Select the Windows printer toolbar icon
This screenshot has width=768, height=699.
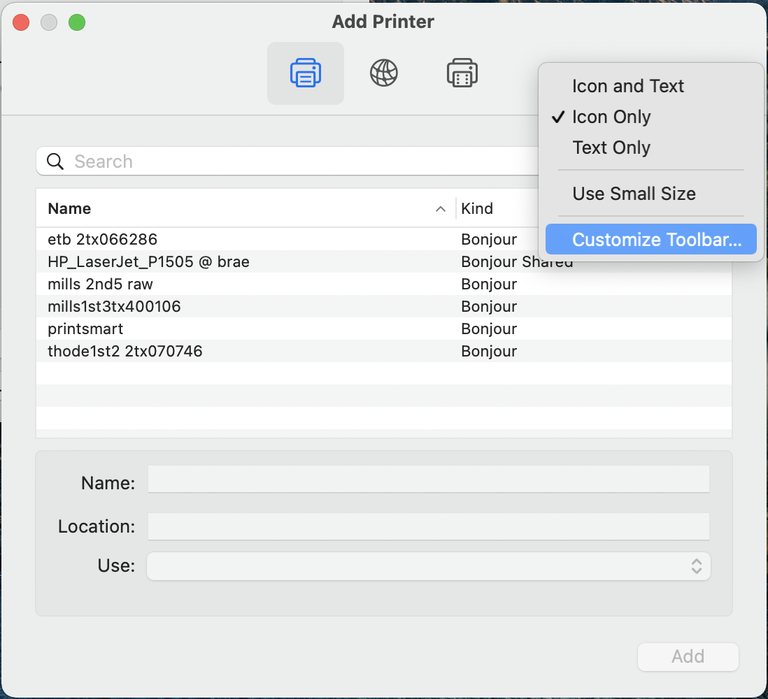(x=461, y=73)
